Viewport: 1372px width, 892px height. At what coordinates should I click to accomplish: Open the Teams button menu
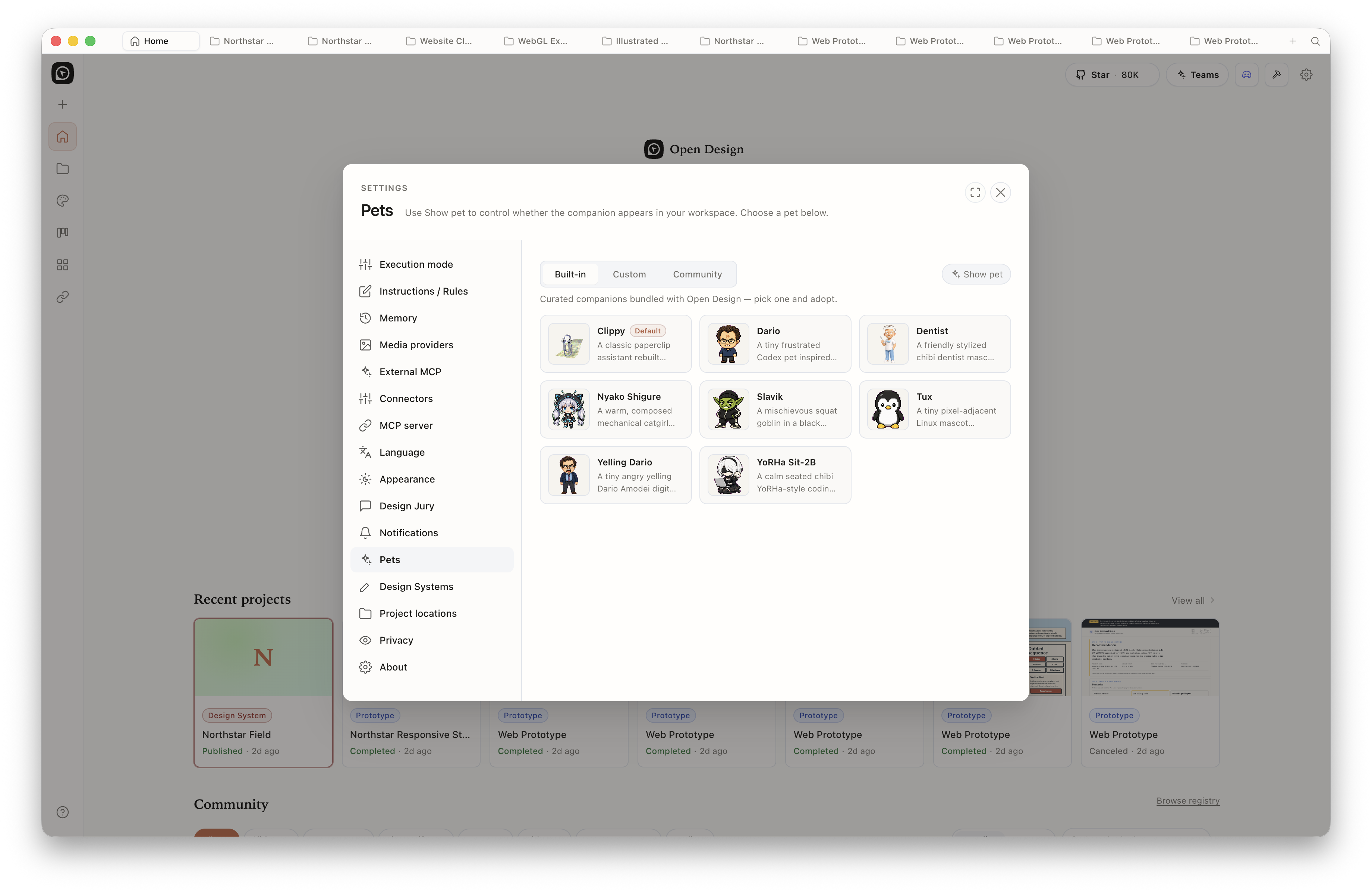pyautogui.click(x=1197, y=75)
